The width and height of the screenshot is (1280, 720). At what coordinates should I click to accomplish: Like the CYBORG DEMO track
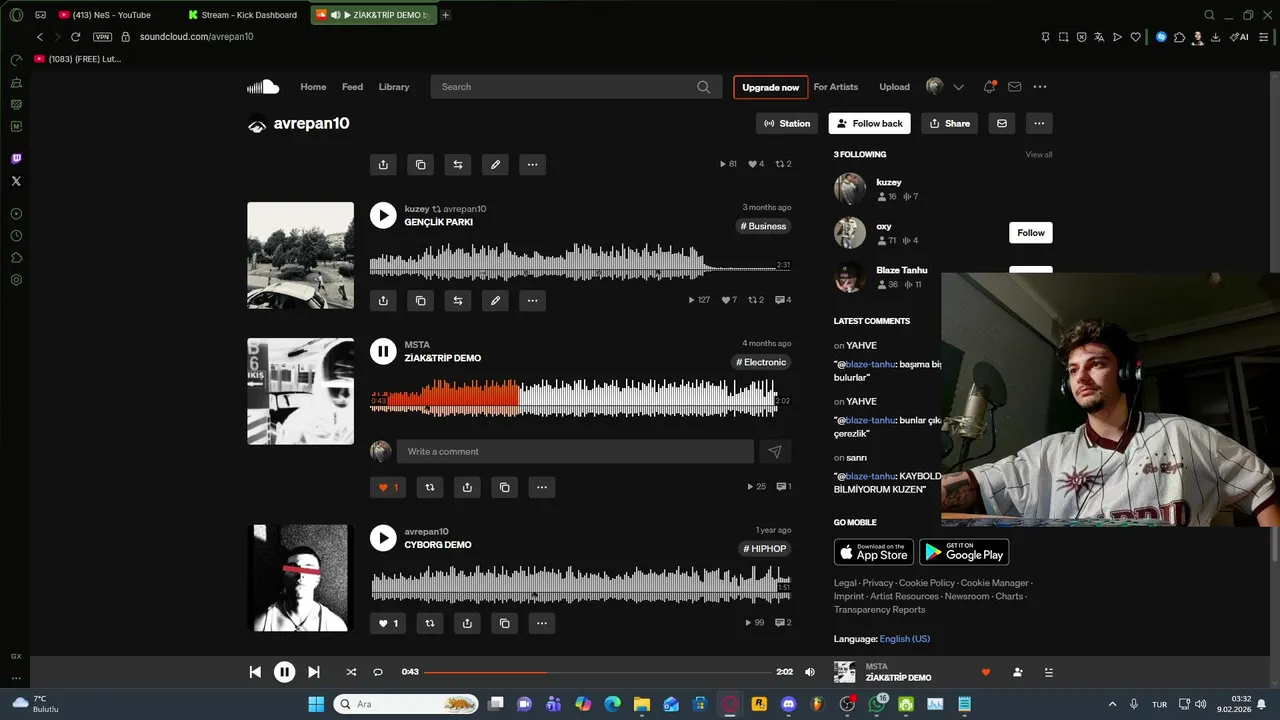(387, 623)
